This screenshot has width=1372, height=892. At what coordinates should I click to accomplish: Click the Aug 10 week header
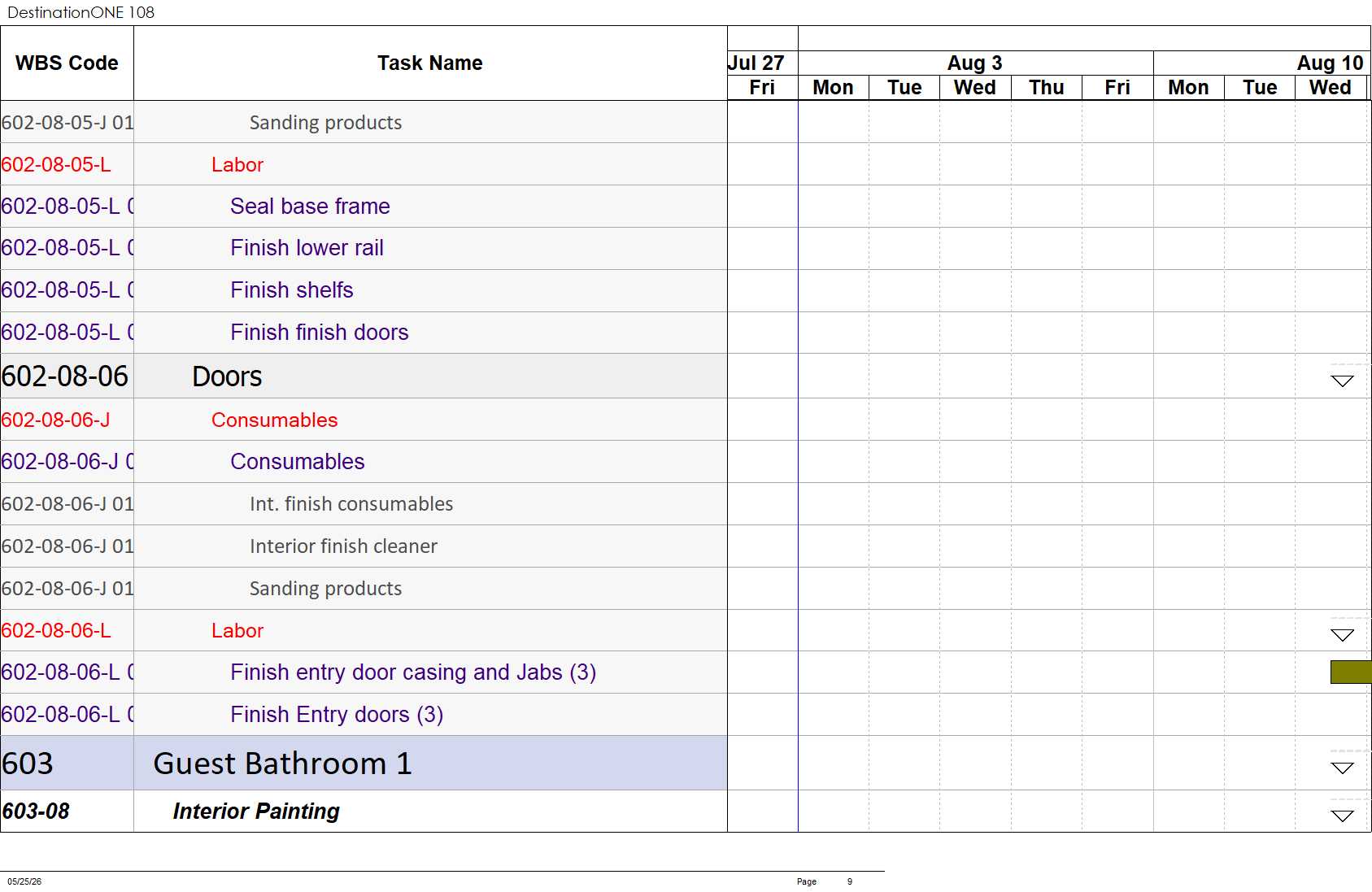(1262, 63)
